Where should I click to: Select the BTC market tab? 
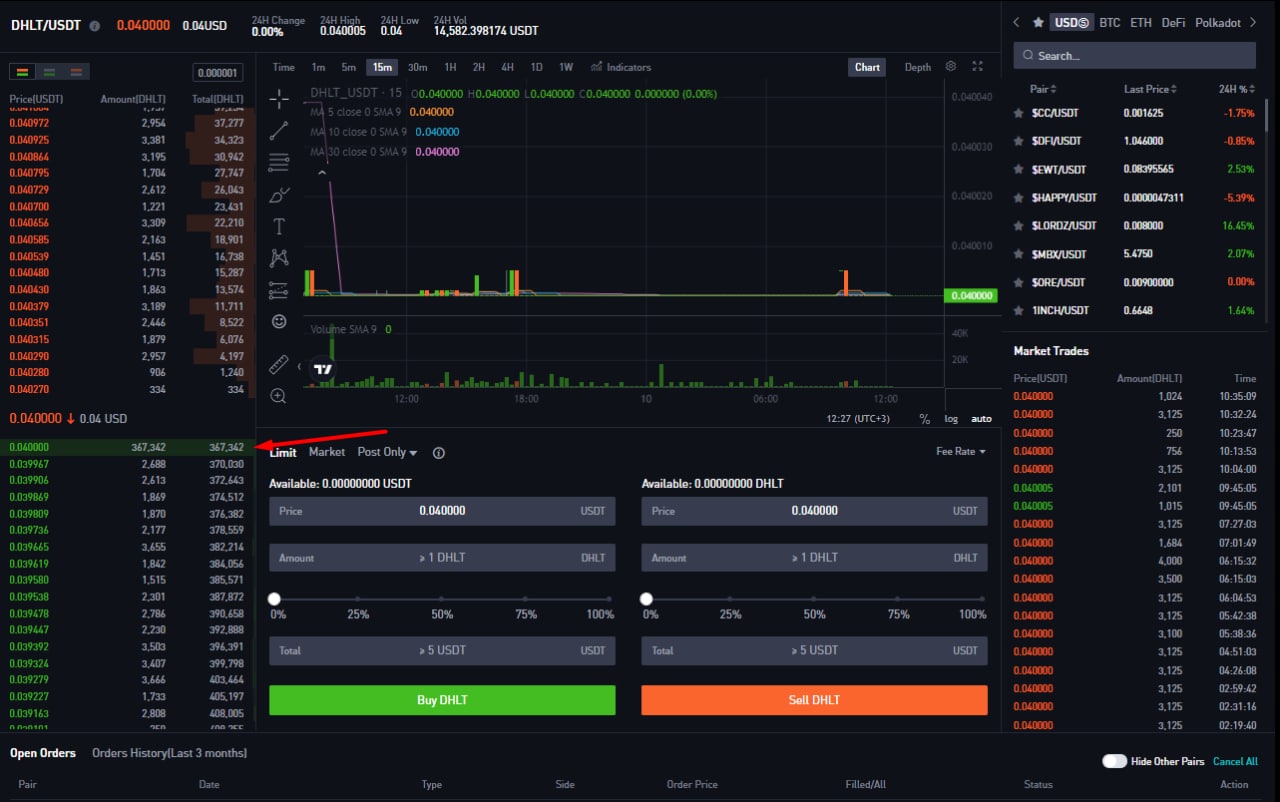click(x=1109, y=22)
